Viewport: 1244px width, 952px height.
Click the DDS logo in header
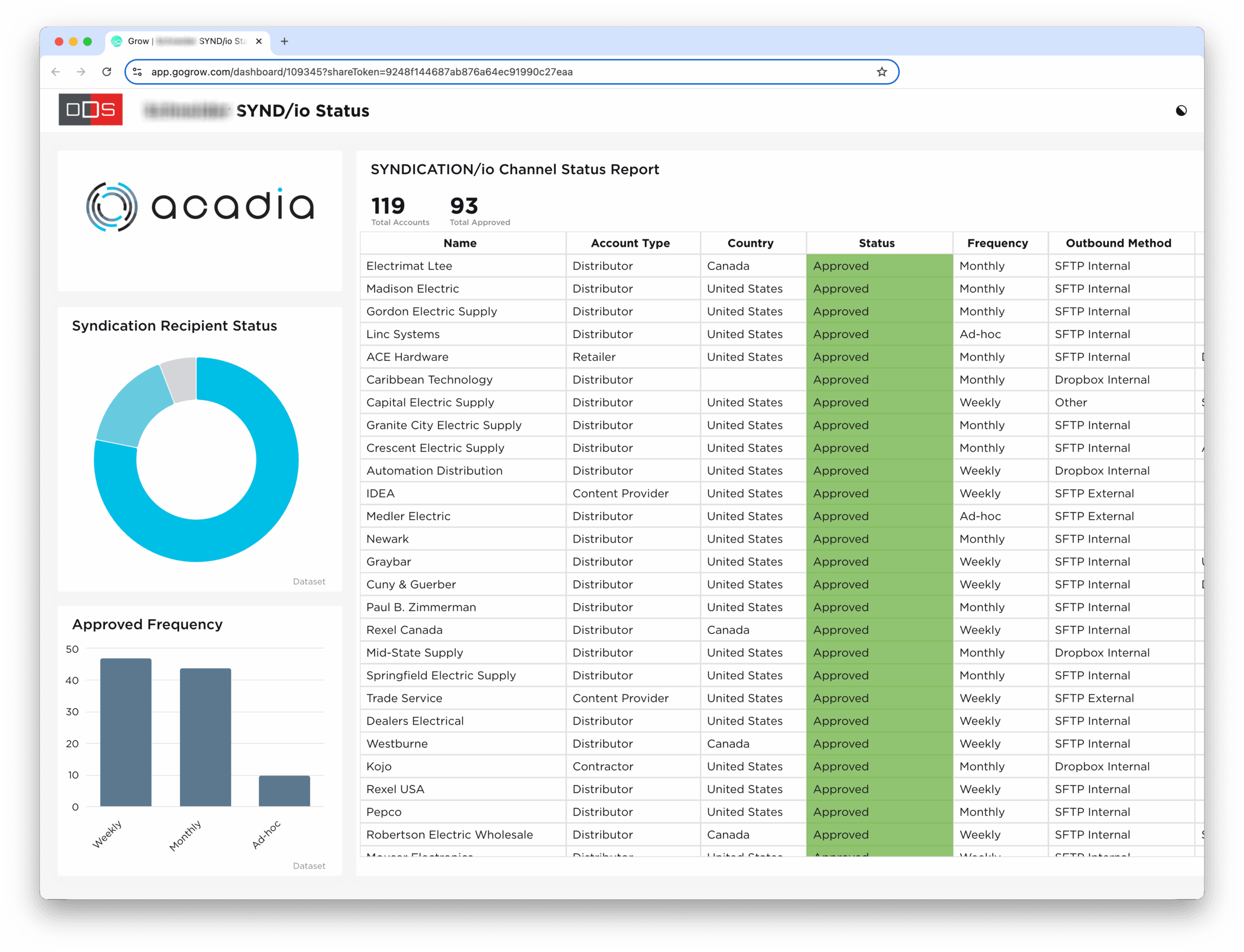91,109
